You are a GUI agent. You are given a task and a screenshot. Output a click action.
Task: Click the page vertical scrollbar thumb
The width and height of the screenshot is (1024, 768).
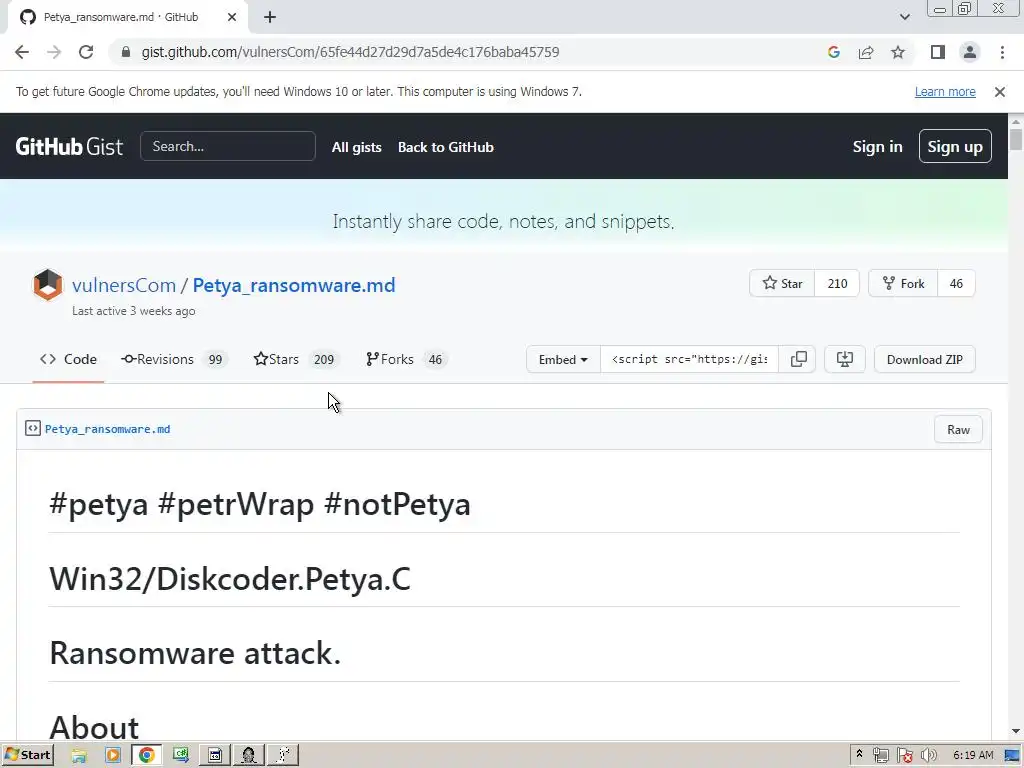tap(1016, 139)
